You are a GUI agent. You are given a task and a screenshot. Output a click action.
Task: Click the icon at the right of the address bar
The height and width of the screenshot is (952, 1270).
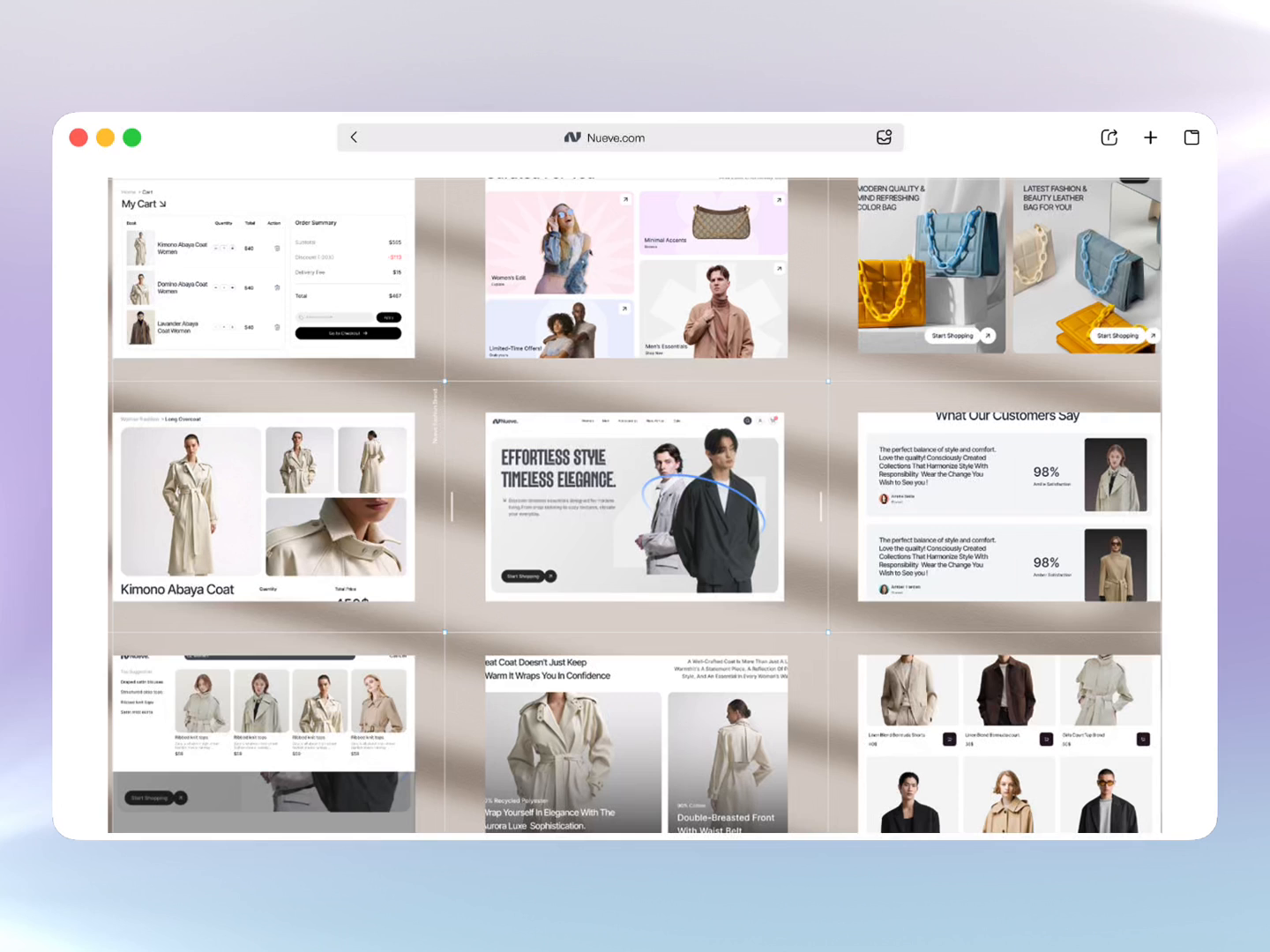[x=884, y=138]
